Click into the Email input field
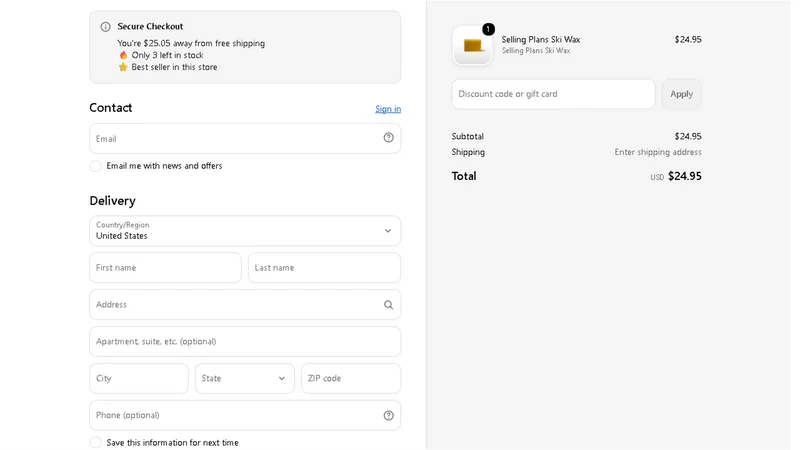 tap(245, 138)
